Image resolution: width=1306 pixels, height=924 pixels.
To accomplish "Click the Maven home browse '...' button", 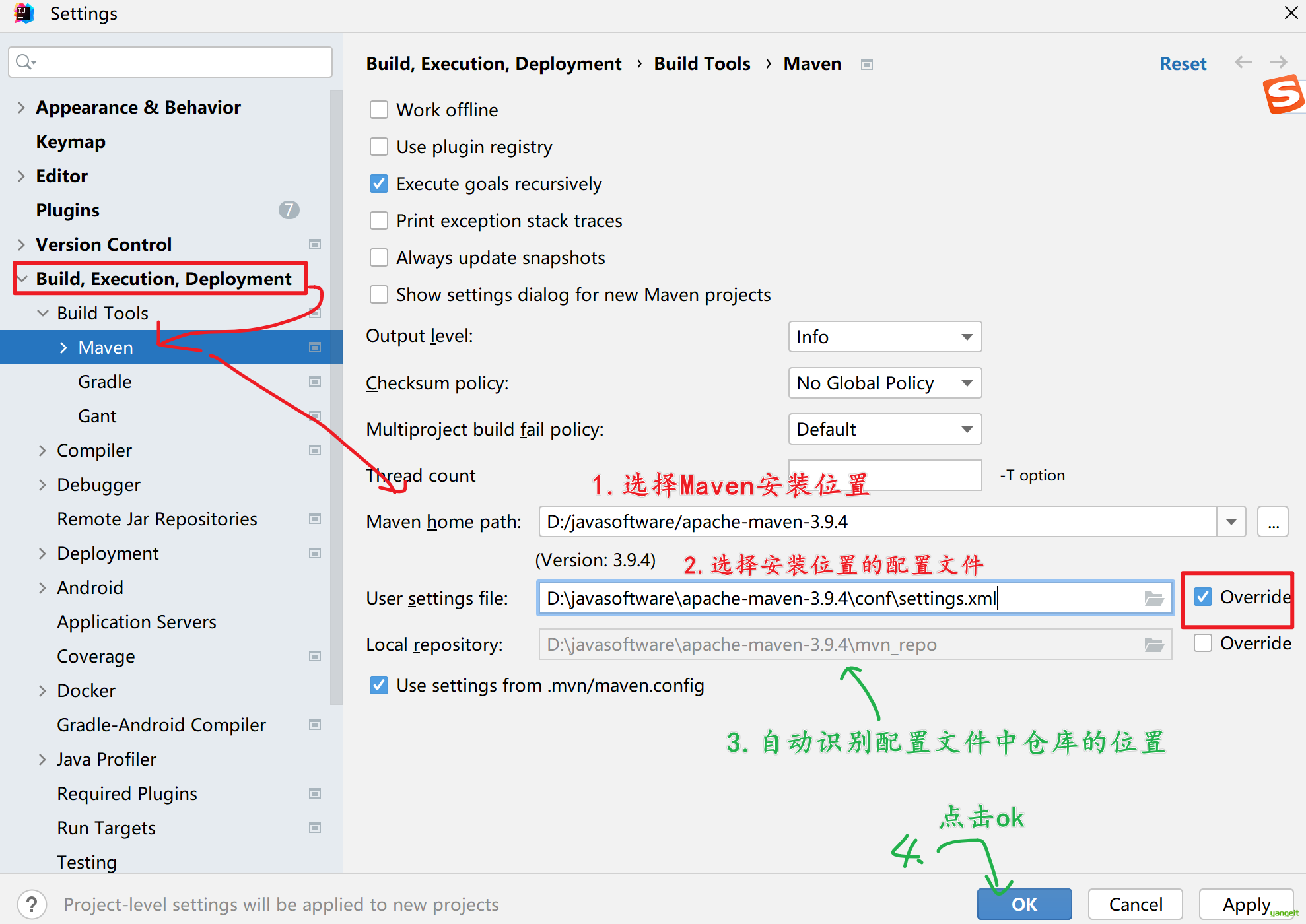I will [x=1273, y=521].
